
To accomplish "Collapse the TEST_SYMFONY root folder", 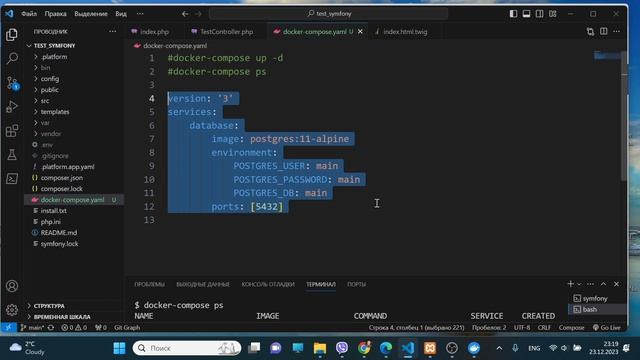I will (54, 46).
